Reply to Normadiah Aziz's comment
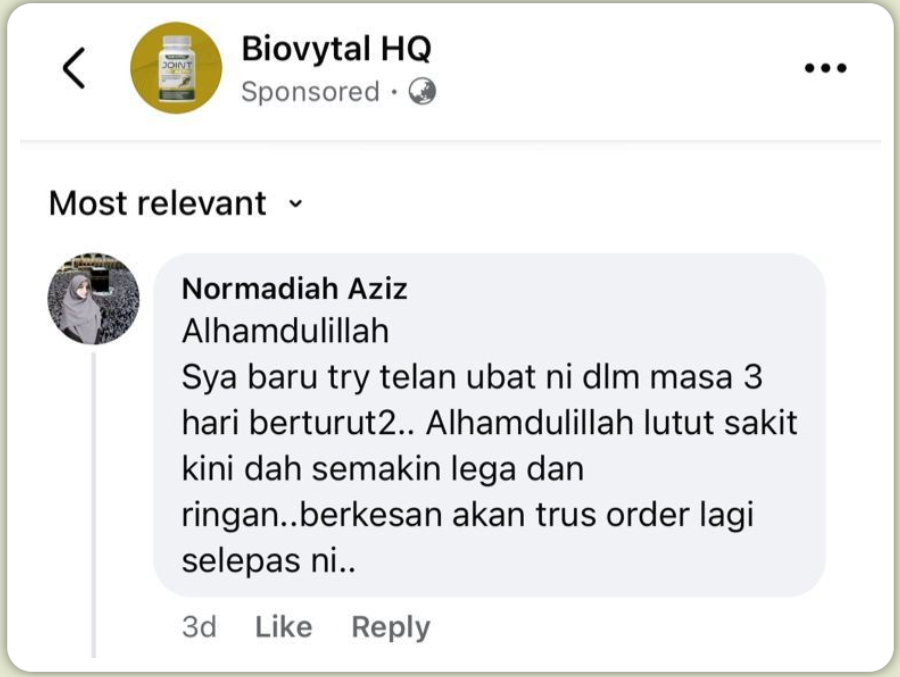The height and width of the screenshot is (677, 900). 391,627
